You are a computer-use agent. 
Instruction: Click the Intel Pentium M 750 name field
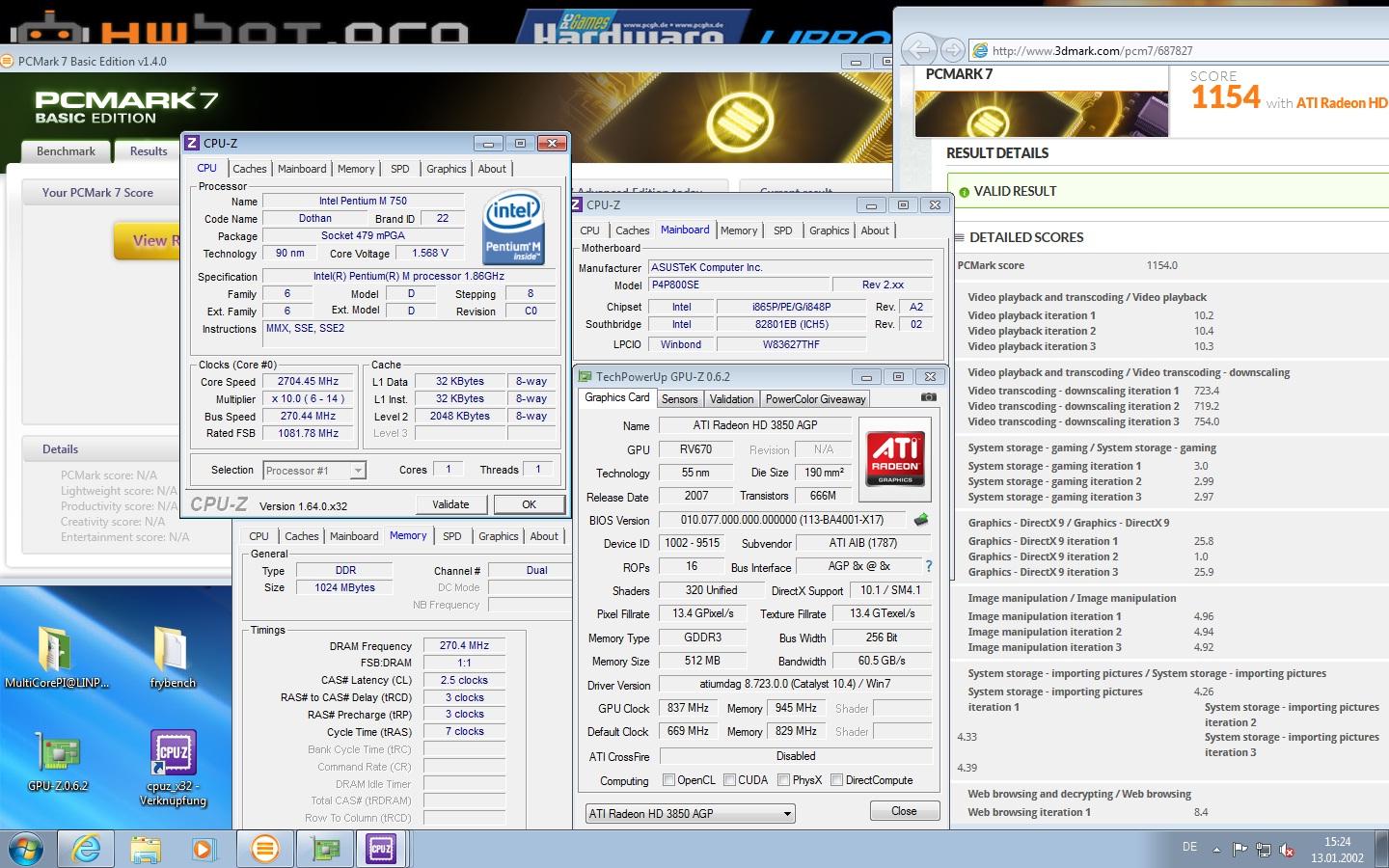click(363, 201)
